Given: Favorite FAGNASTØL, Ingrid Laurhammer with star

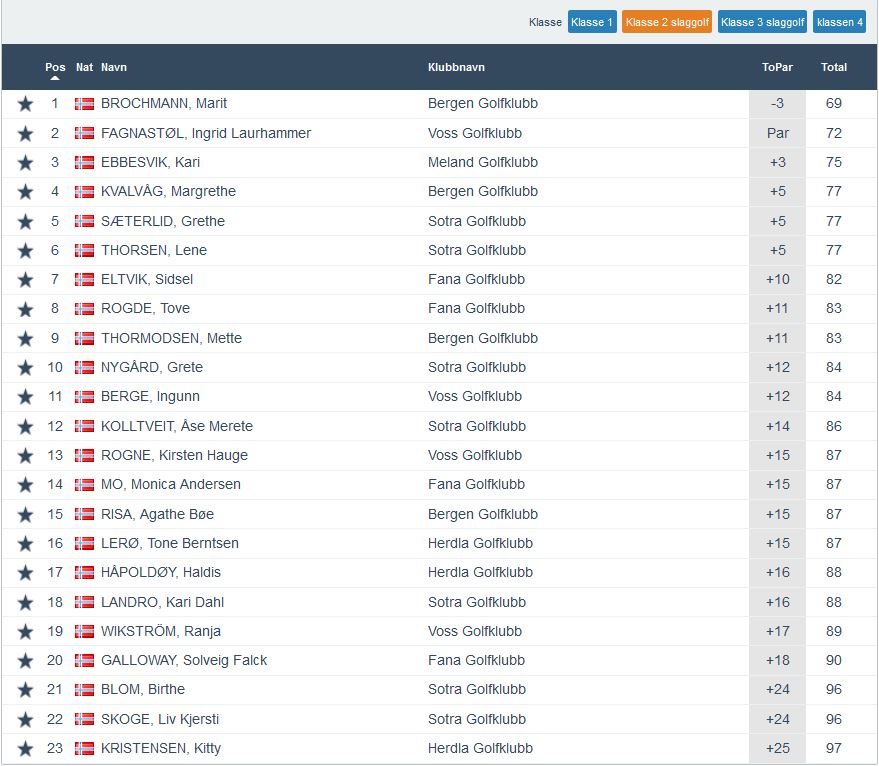Looking at the screenshot, I should point(25,133).
